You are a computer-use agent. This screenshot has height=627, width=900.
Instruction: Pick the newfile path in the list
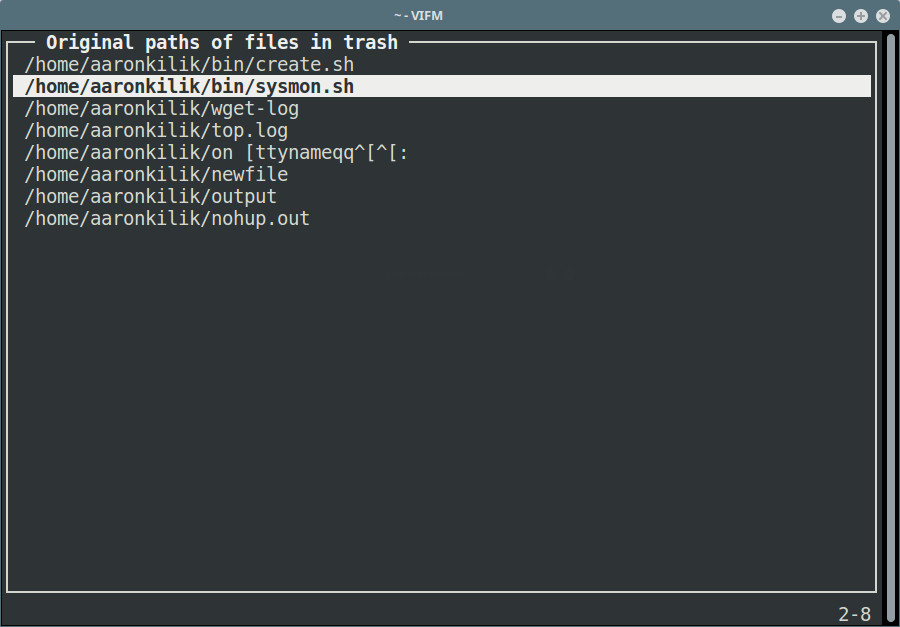(156, 175)
